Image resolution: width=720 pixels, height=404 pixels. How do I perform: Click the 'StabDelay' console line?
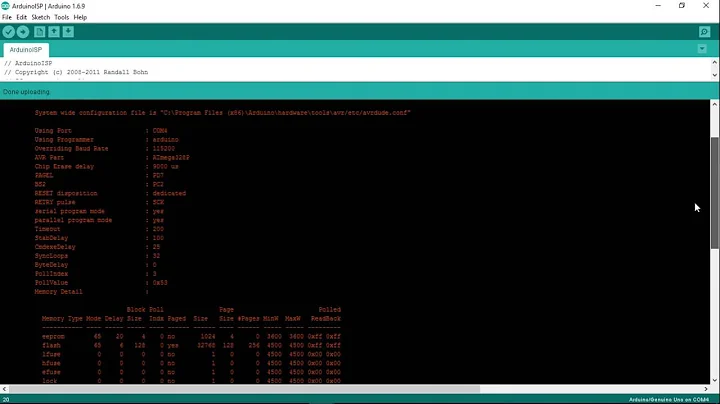[x=99, y=238]
